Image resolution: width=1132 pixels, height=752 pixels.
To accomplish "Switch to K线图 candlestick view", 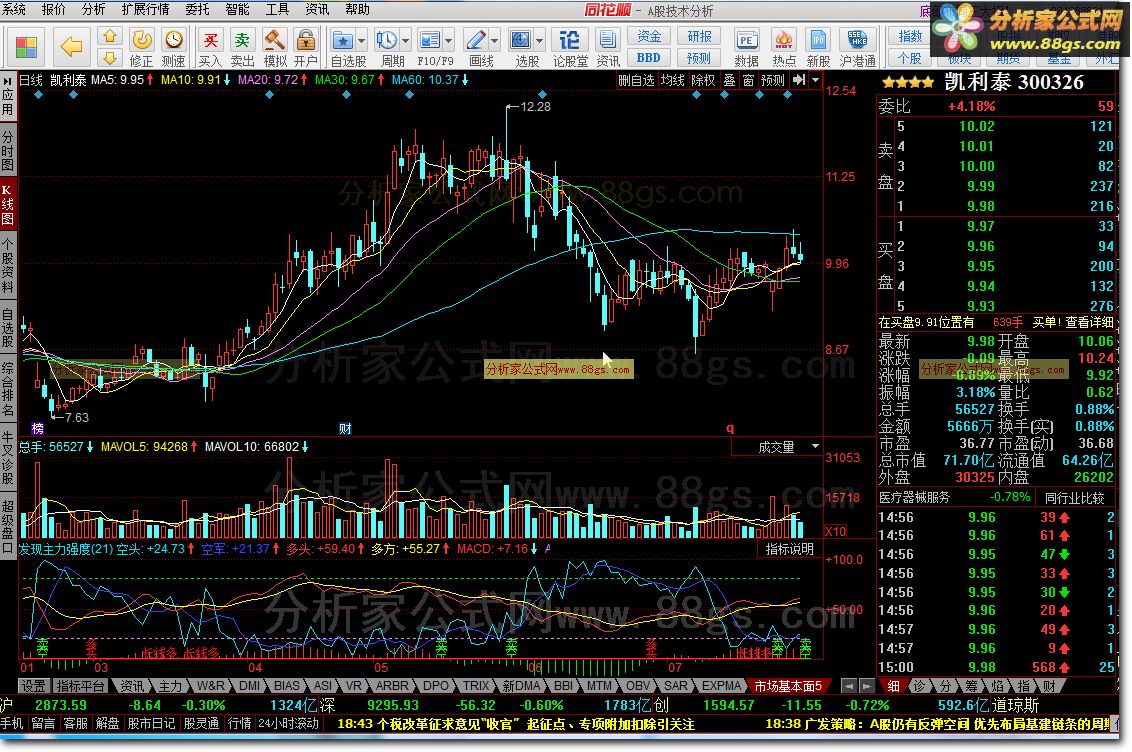I will coord(7,204).
